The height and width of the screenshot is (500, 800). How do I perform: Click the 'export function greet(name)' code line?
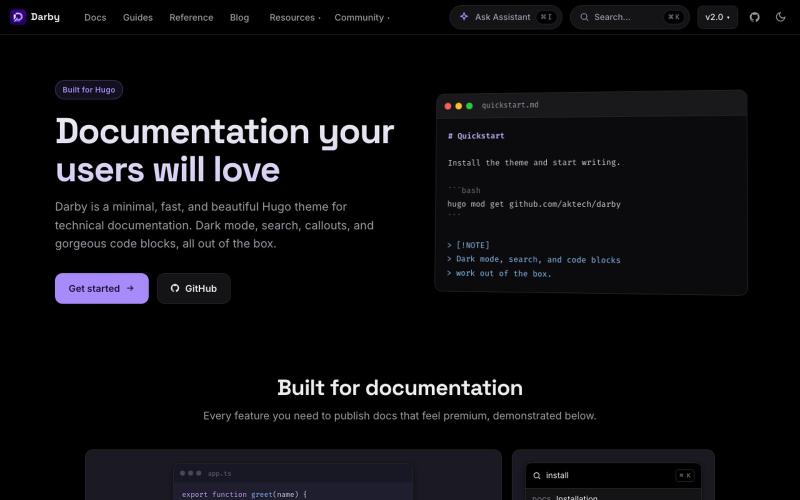click(x=245, y=494)
